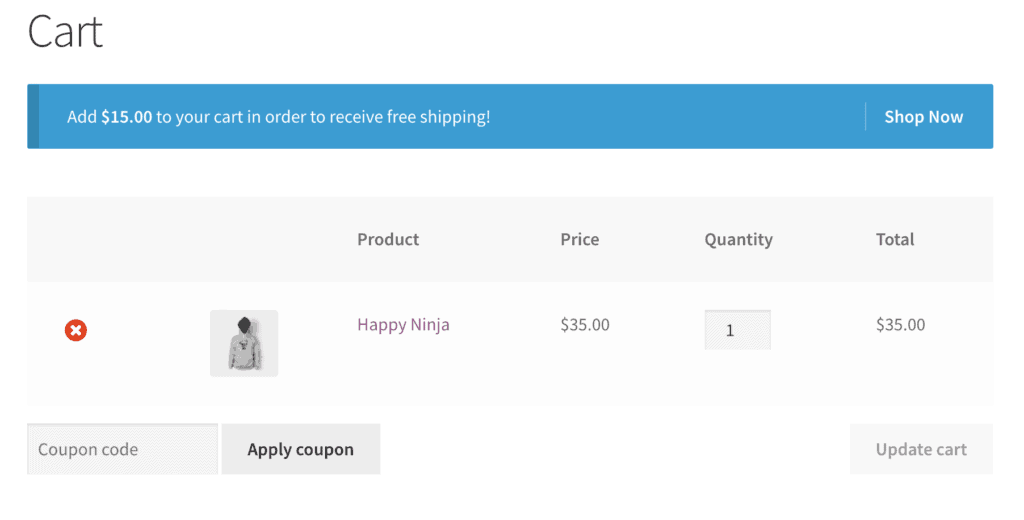Image resolution: width=1024 pixels, height=520 pixels.
Task: Click into the Coupon code field
Action: tap(122, 449)
